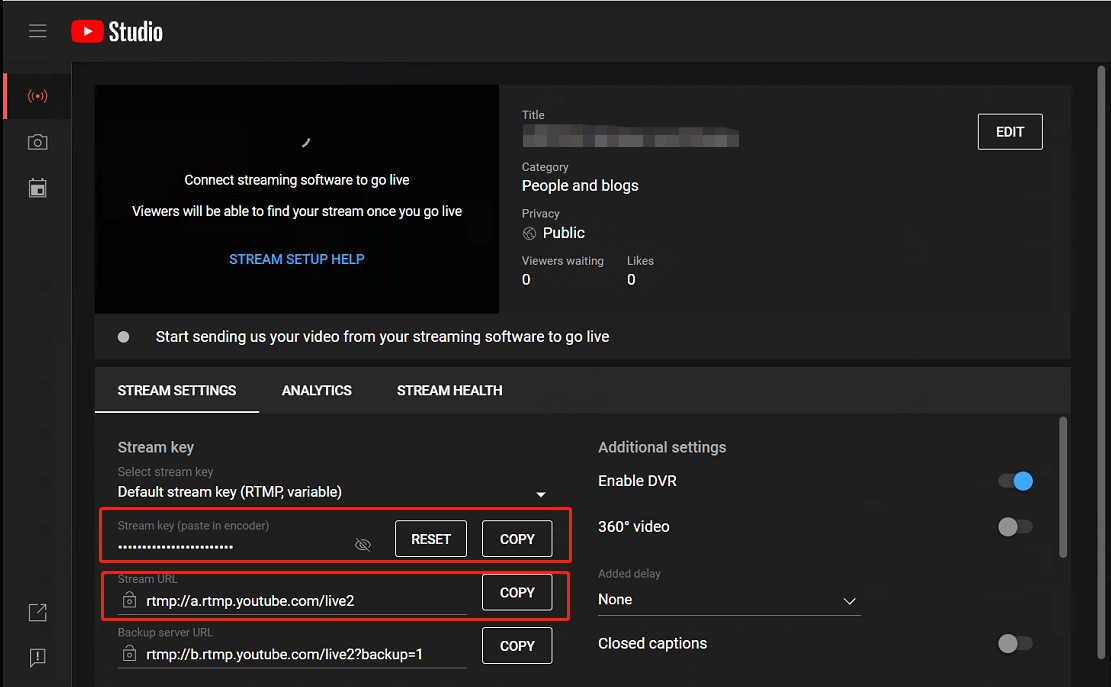Enable the Closed captions switch

pos(1015,643)
